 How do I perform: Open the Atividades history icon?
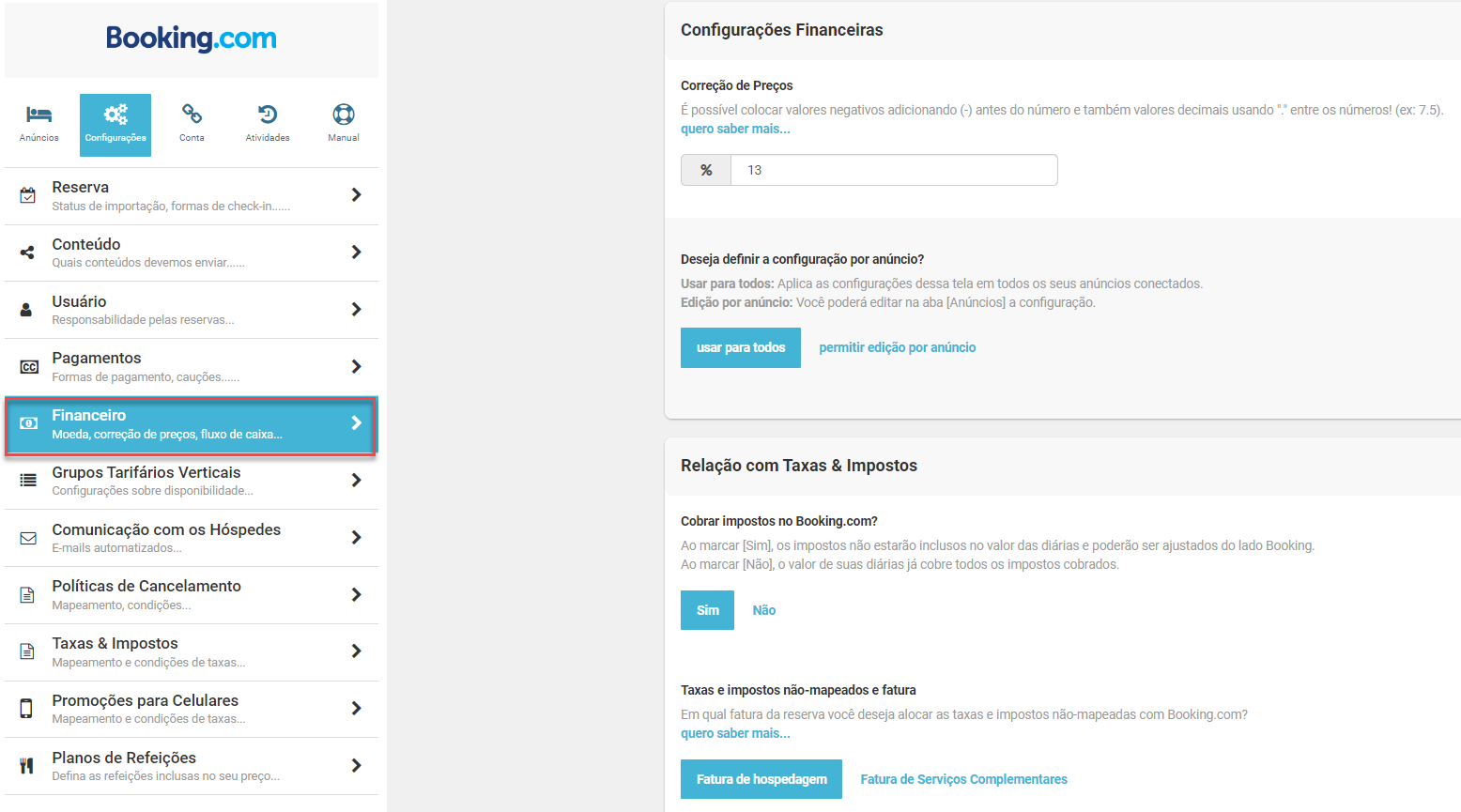pyautogui.click(x=268, y=115)
